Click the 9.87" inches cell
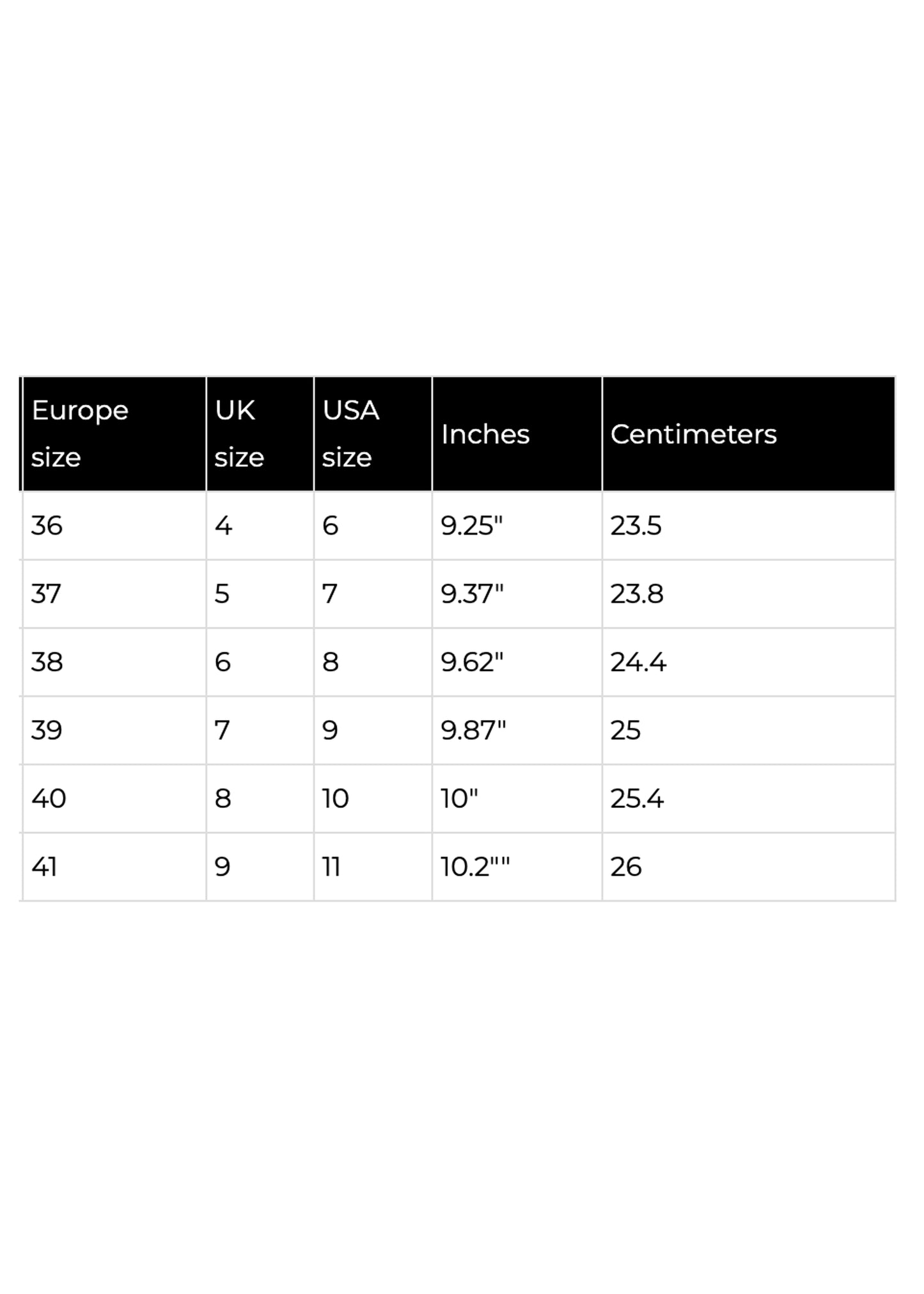The height and width of the screenshot is (1294, 924). click(473, 730)
